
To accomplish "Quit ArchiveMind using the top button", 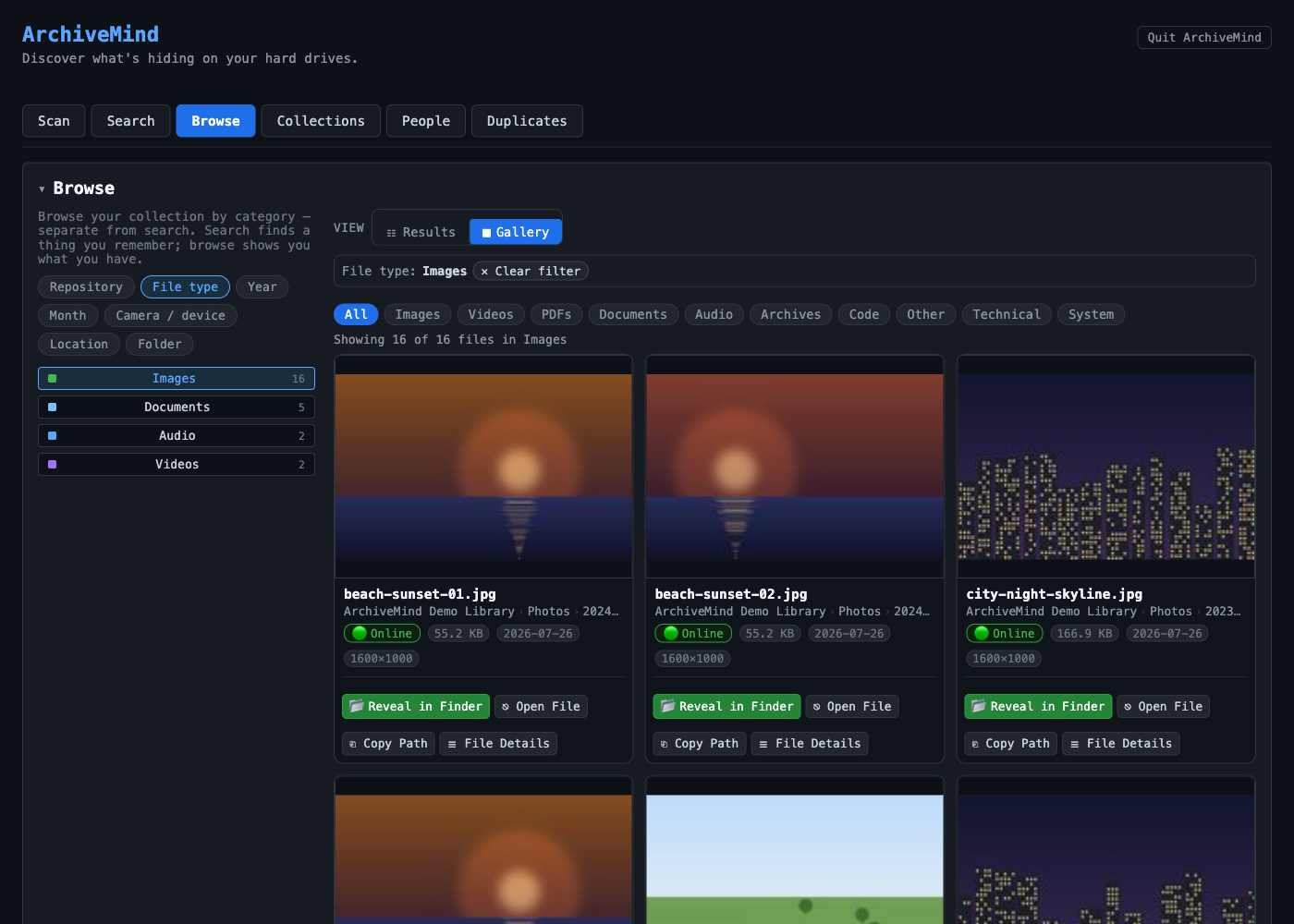I will 1204,37.
